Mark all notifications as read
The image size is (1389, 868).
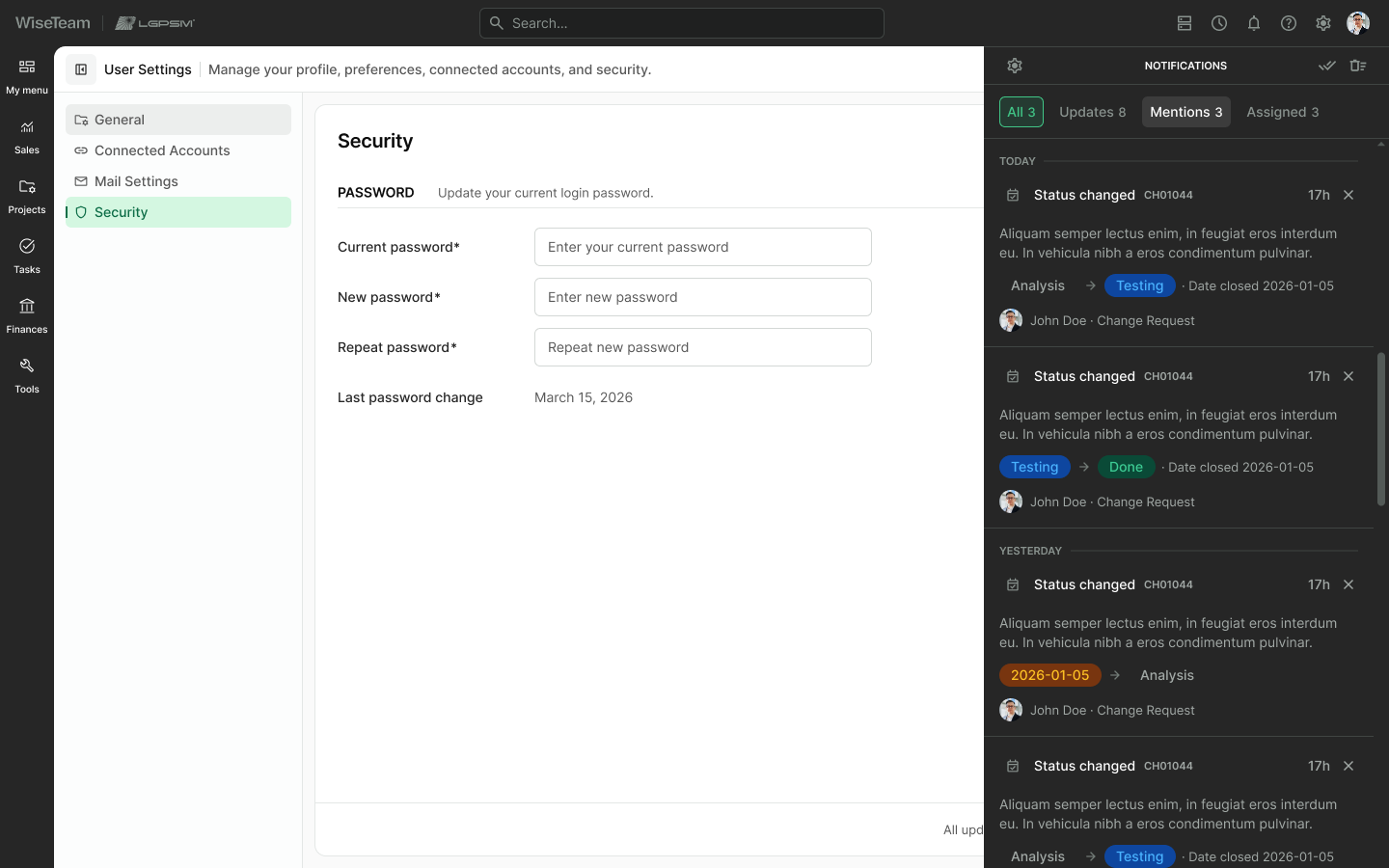click(1327, 66)
